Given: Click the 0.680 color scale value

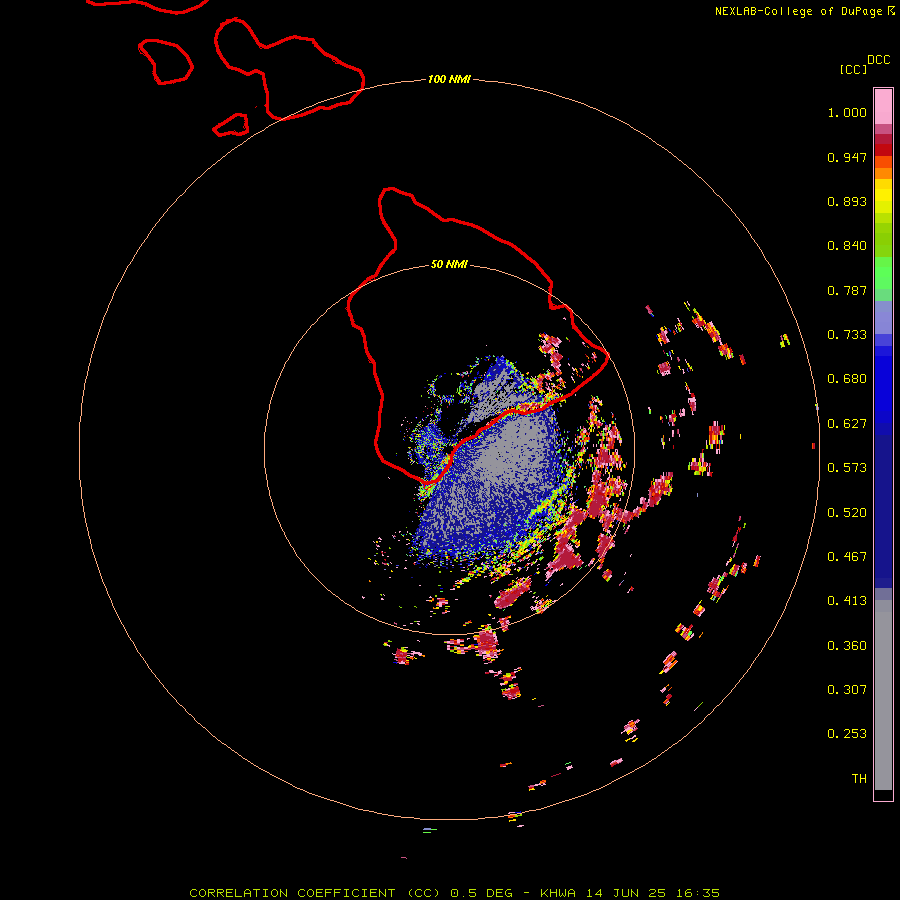Looking at the screenshot, I should [847, 379].
